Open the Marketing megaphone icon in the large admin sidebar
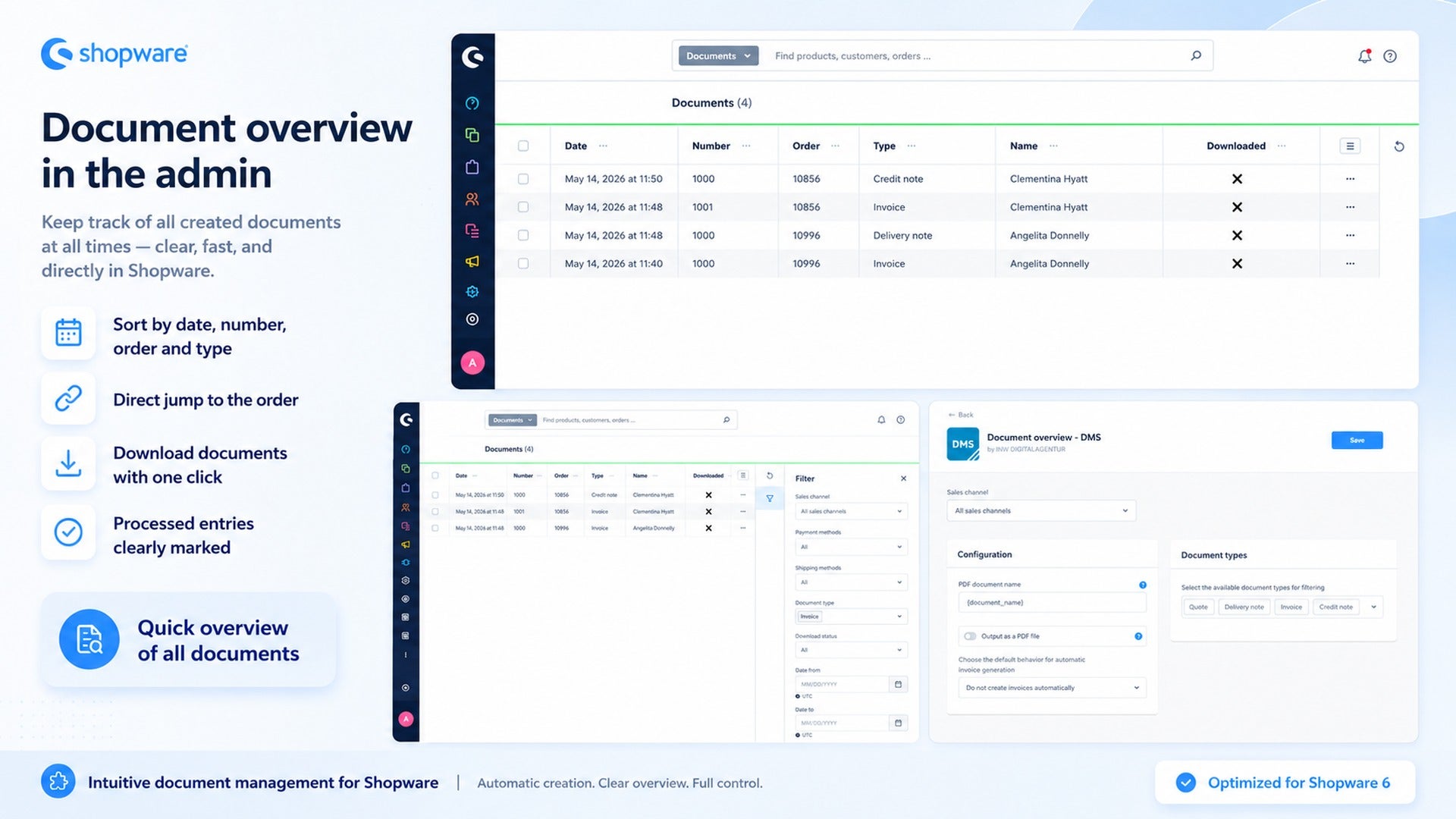The image size is (1456, 819). click(x=472, y=262)
